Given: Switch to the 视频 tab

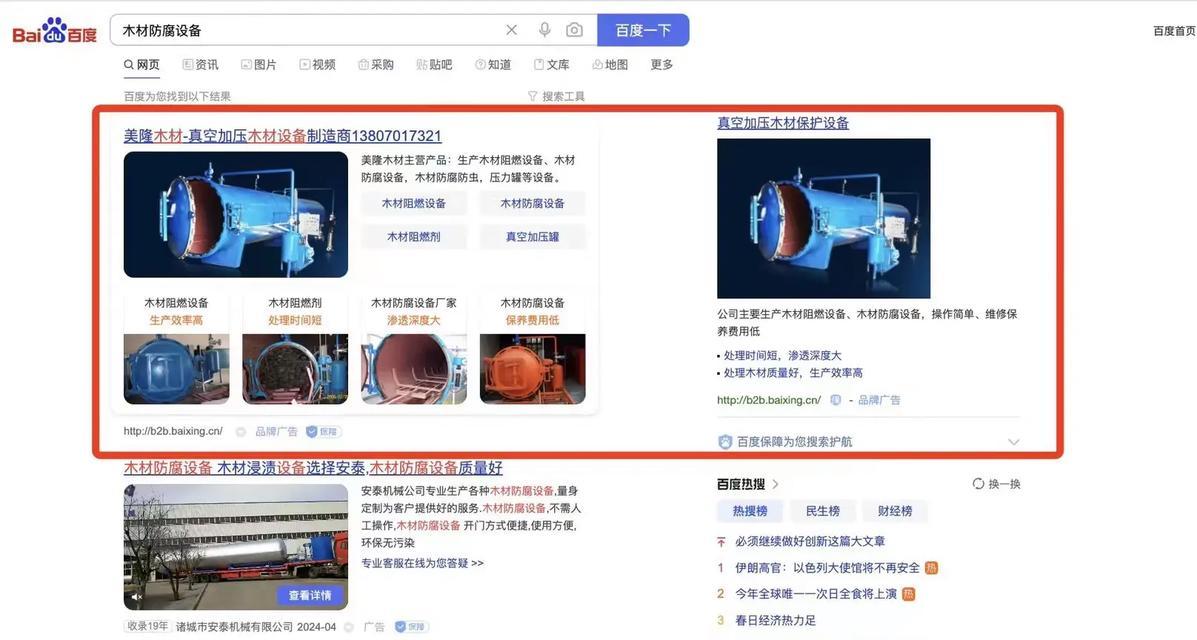Looking at the screenshot, I should pos(318,65).
